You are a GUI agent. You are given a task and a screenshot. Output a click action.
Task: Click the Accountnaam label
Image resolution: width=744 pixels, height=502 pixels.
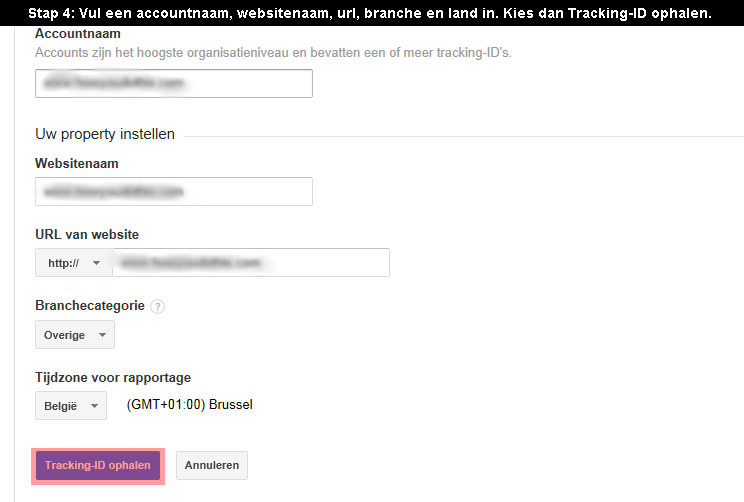pyautogui.click(x=78, y=34)
